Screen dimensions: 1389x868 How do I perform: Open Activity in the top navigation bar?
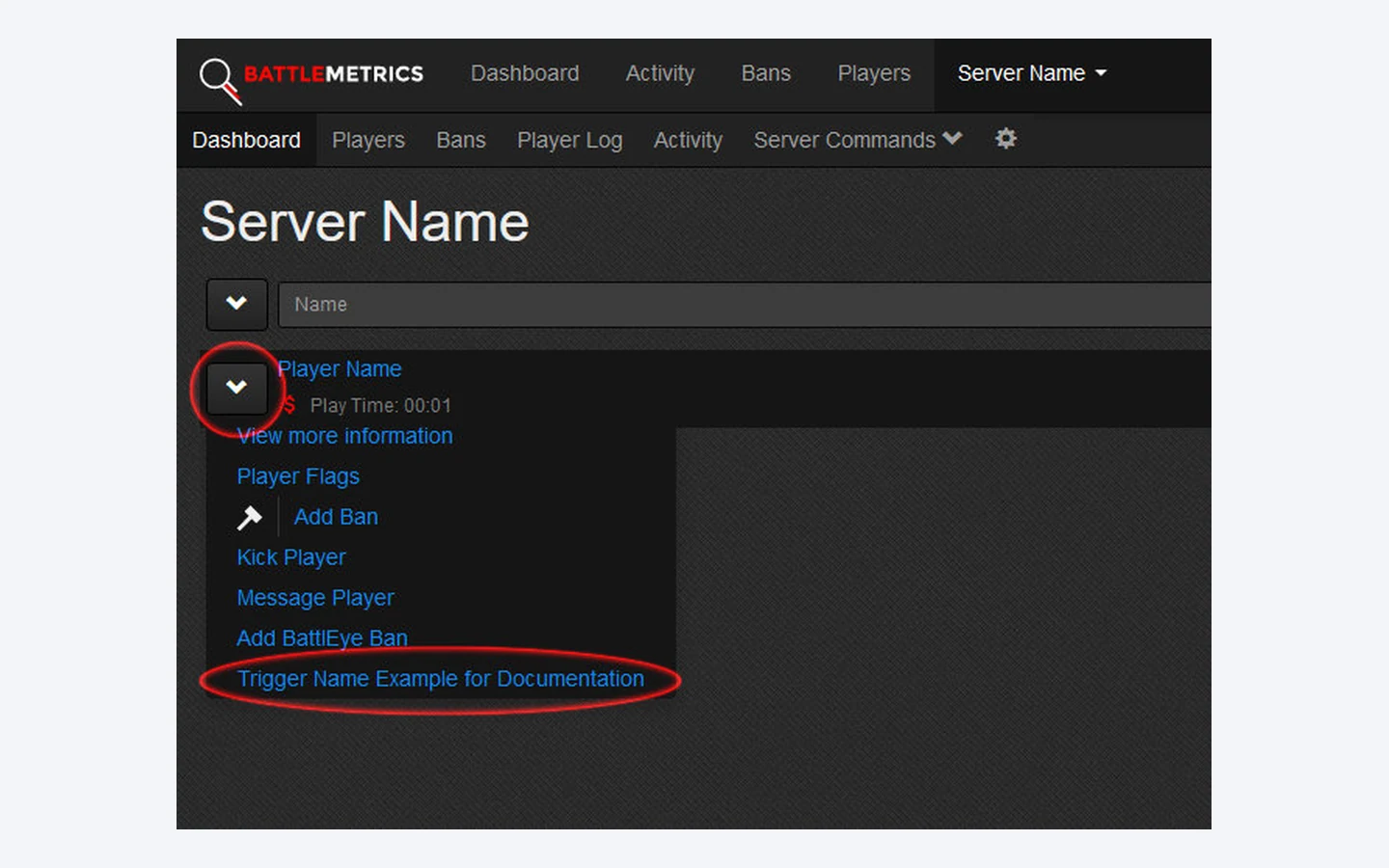tap(660, 73)
